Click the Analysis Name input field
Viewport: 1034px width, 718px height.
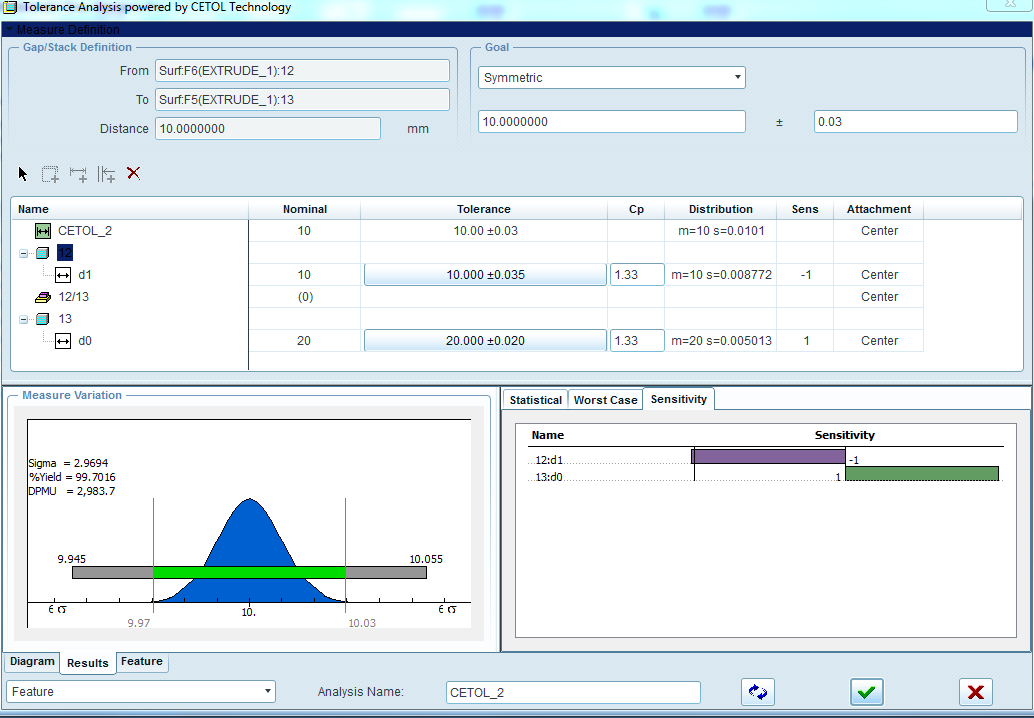pos(573,692)
